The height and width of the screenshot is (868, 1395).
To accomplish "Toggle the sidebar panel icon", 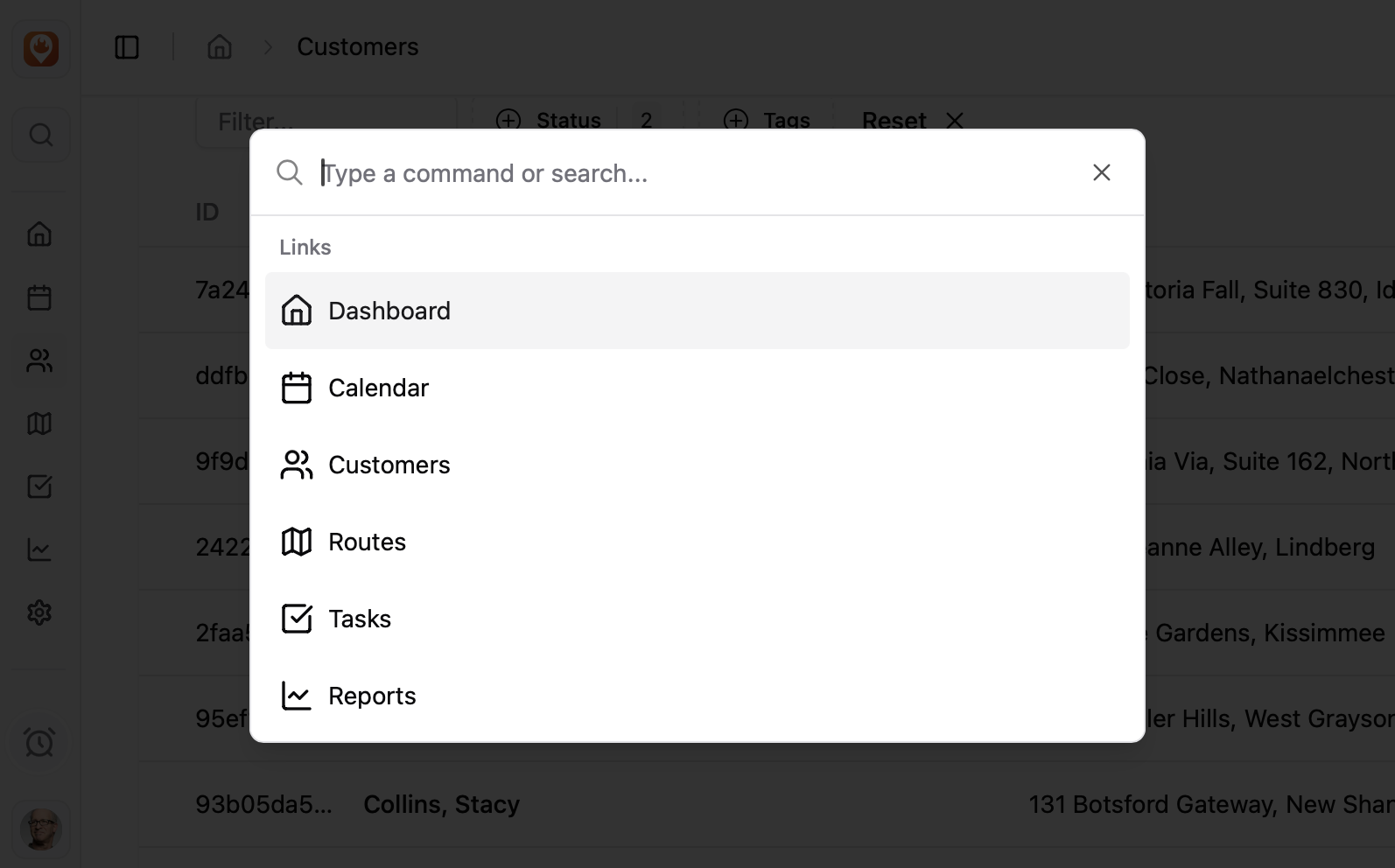I will [x=127, y=47].
